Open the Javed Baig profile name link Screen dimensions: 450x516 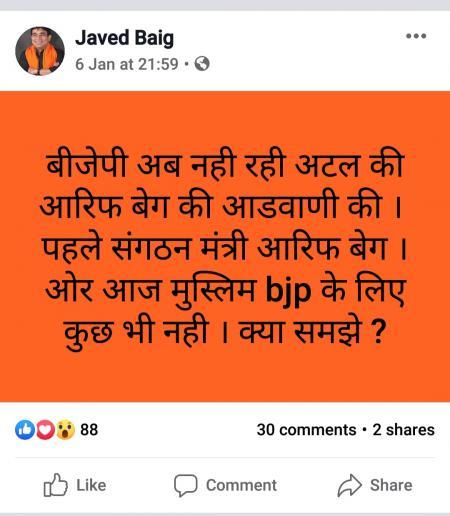pyautogui.click(x=124, y=38)
